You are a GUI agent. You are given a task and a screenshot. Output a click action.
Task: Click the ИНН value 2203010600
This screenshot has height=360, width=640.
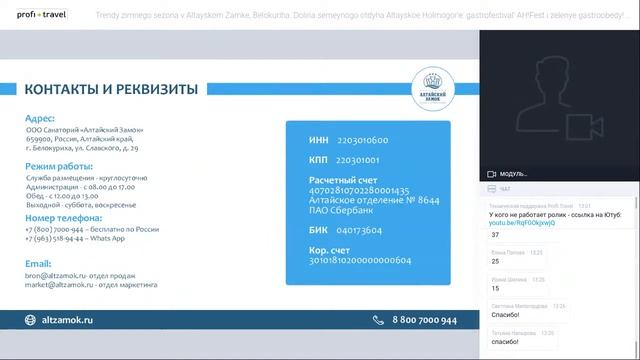click(x=362, y=140)
